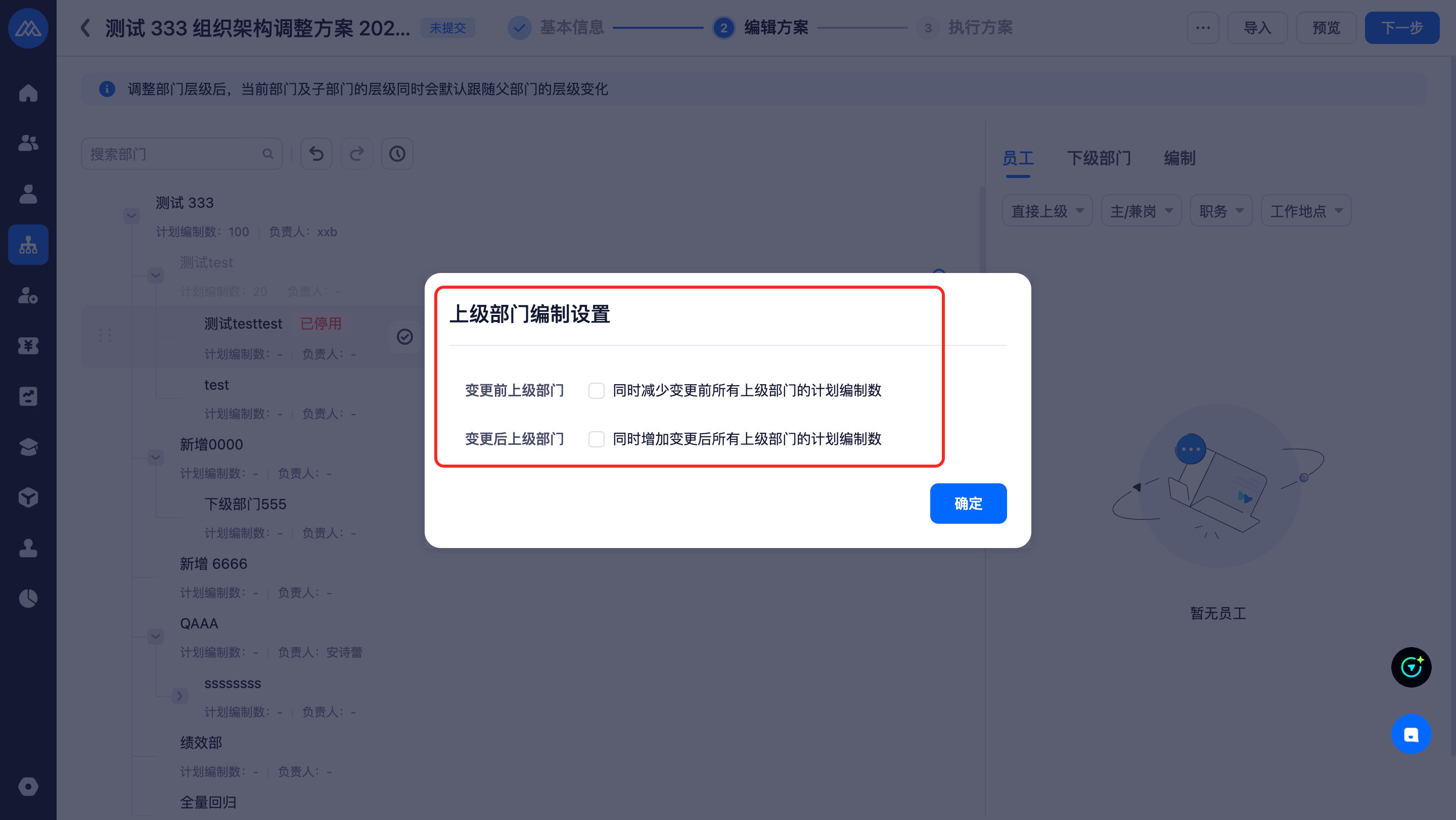Open the history clock icon
1456x820 pixels.
tap(397, 154)
